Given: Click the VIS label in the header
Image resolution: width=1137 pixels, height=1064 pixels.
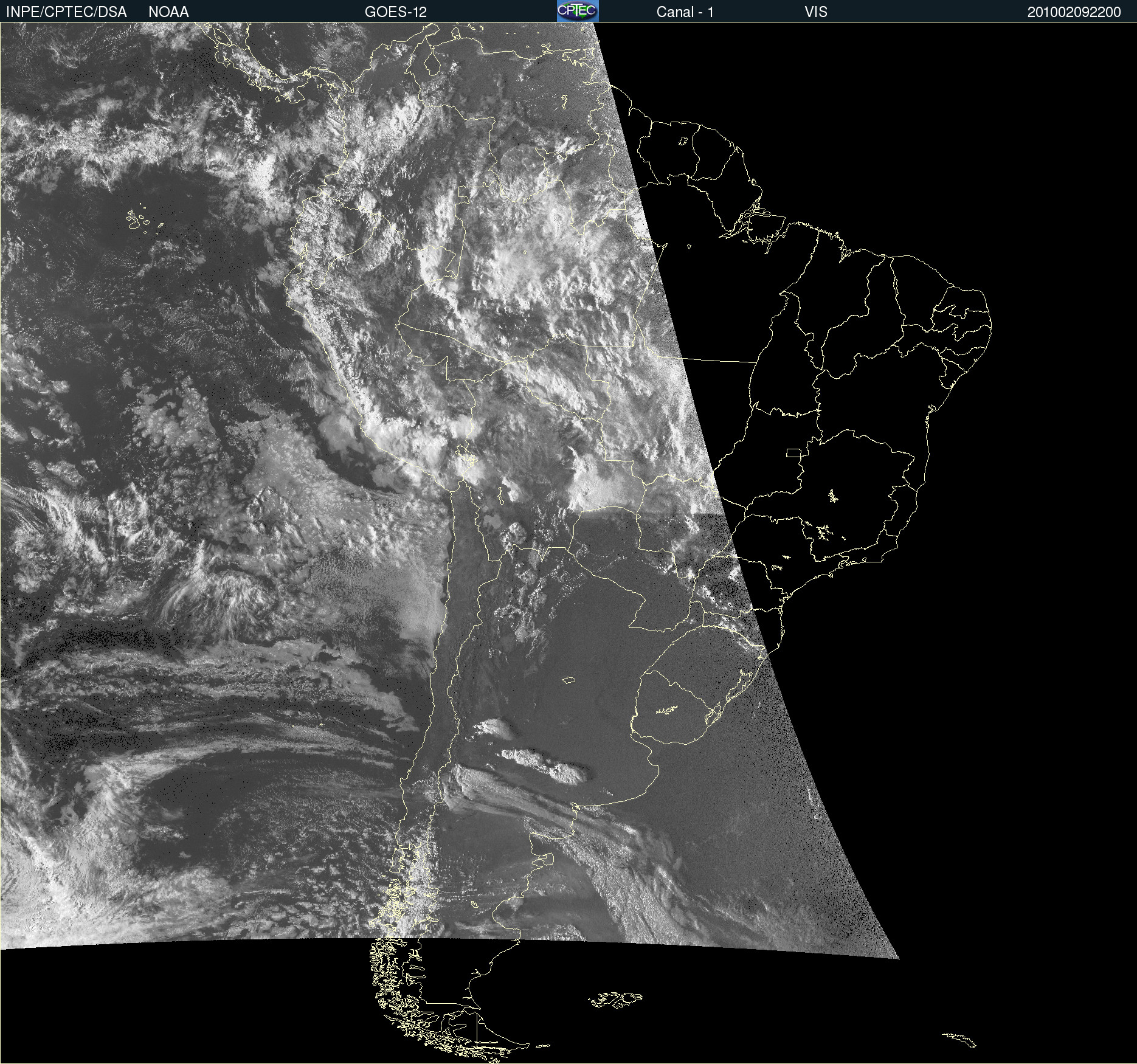Looking at the screenshot, I should (x=816, y=12).
